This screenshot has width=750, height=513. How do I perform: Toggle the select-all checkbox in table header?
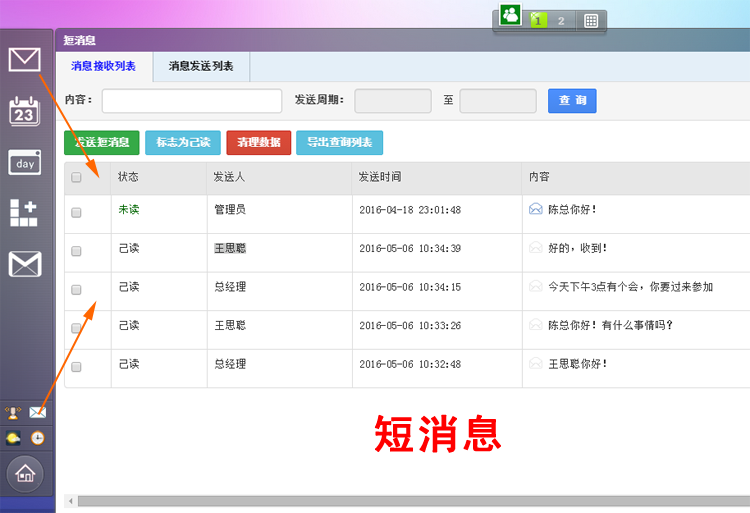(76, 177)
